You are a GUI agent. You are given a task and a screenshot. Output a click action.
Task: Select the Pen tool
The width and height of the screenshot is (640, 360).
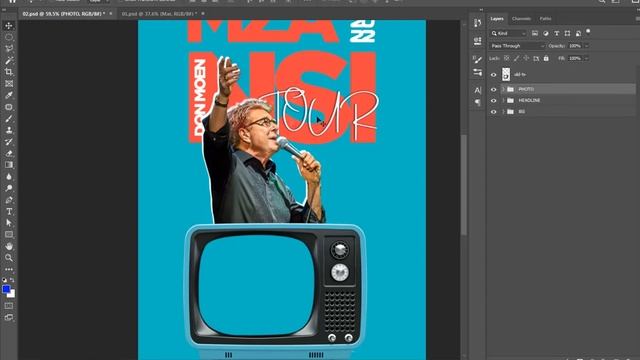click(x=9, y=200)
